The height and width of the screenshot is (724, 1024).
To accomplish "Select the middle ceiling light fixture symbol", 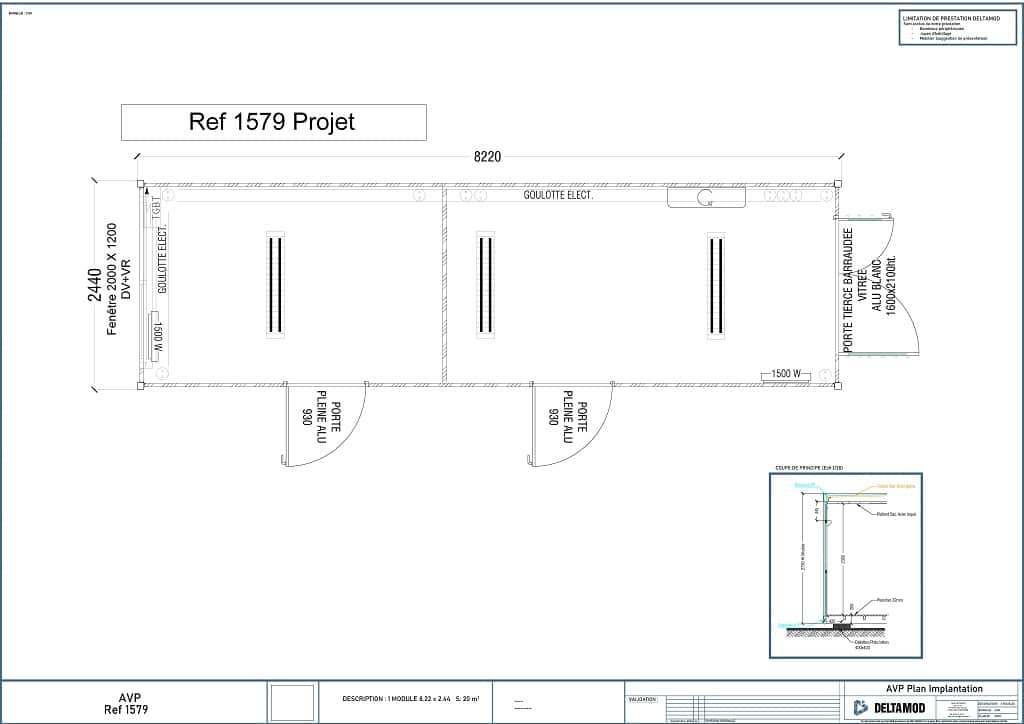I will point(485,283).
